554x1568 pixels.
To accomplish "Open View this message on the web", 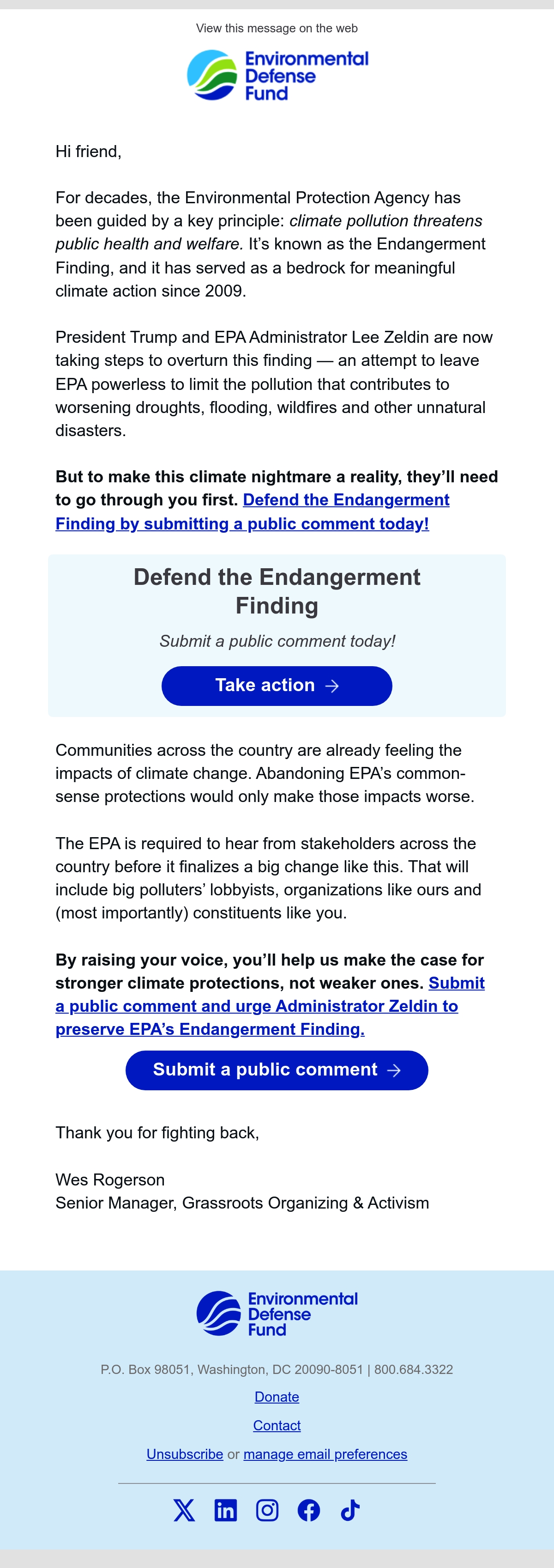I will pos(277,28).
